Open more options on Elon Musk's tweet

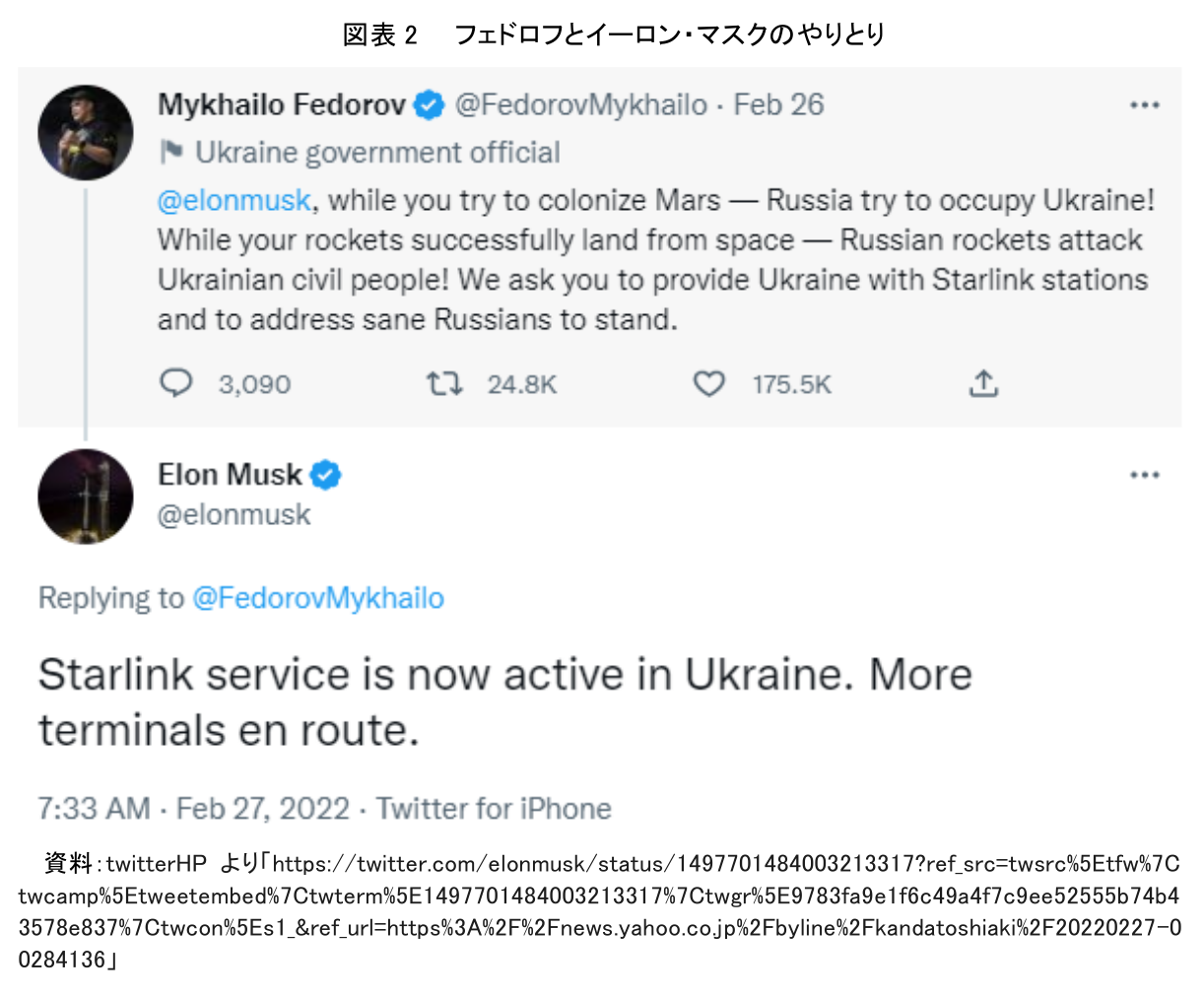point(1145,474)
